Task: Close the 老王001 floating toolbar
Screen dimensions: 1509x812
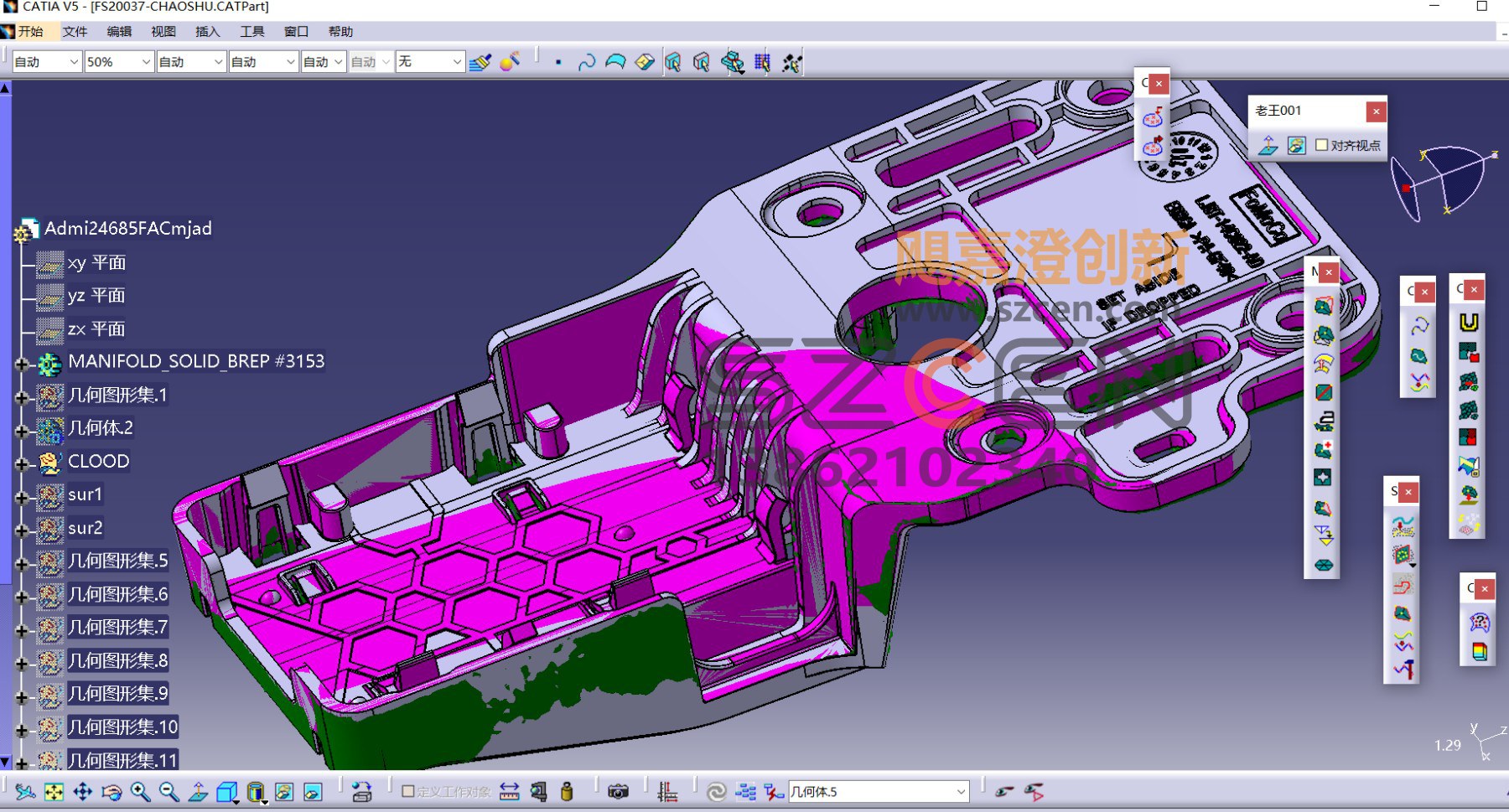Action: tap(1376, 111)
